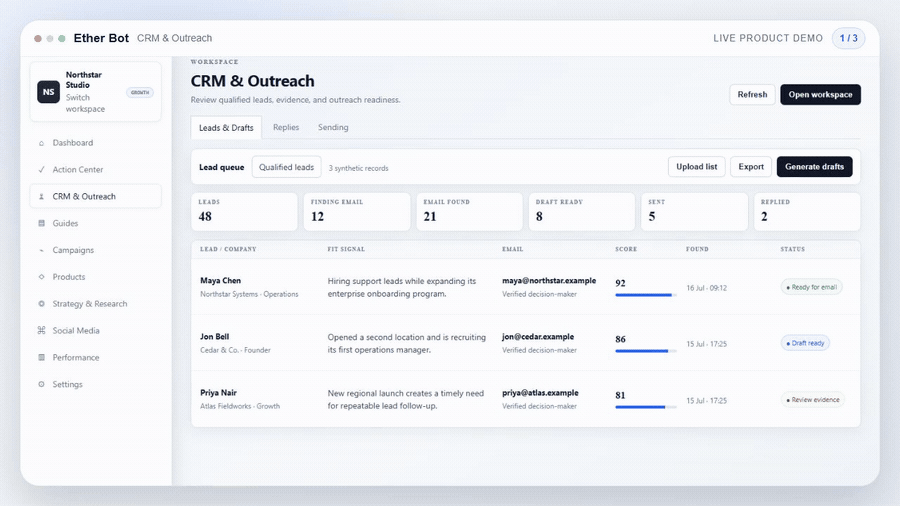The image size is (900, 506).
Task: Click the Performance chart icon
Action: click(41, 357)
